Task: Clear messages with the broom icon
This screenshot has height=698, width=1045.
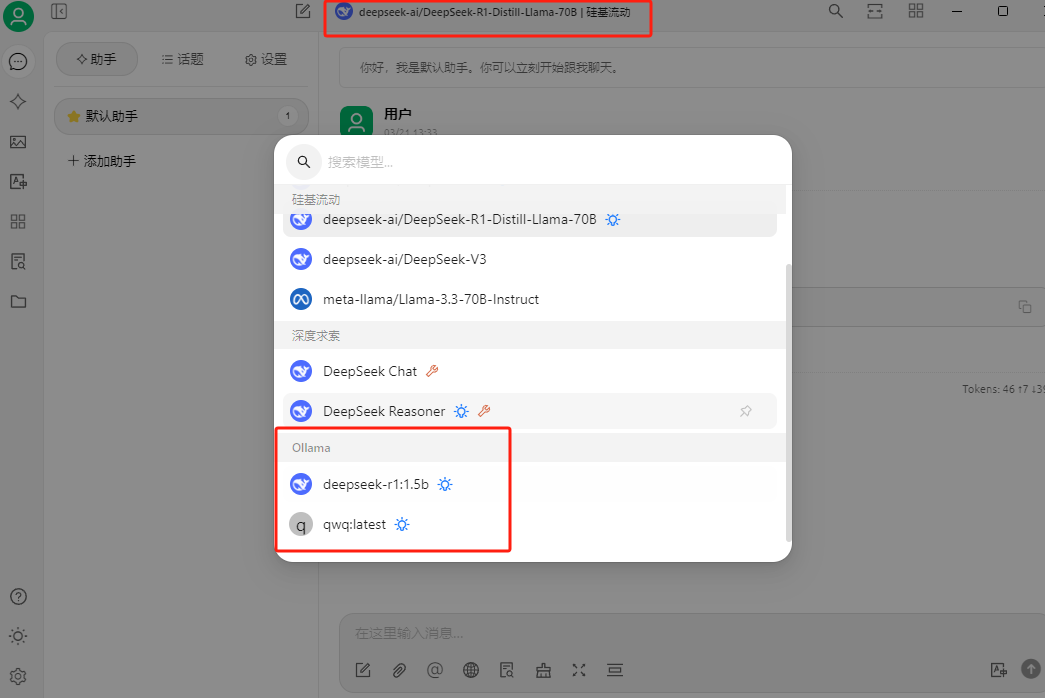Action: tap(543, 670)
